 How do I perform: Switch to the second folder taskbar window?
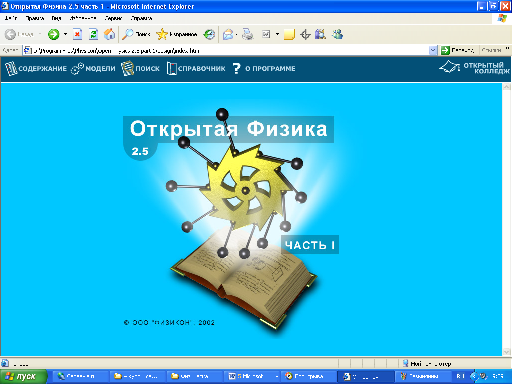coord(195,376)
